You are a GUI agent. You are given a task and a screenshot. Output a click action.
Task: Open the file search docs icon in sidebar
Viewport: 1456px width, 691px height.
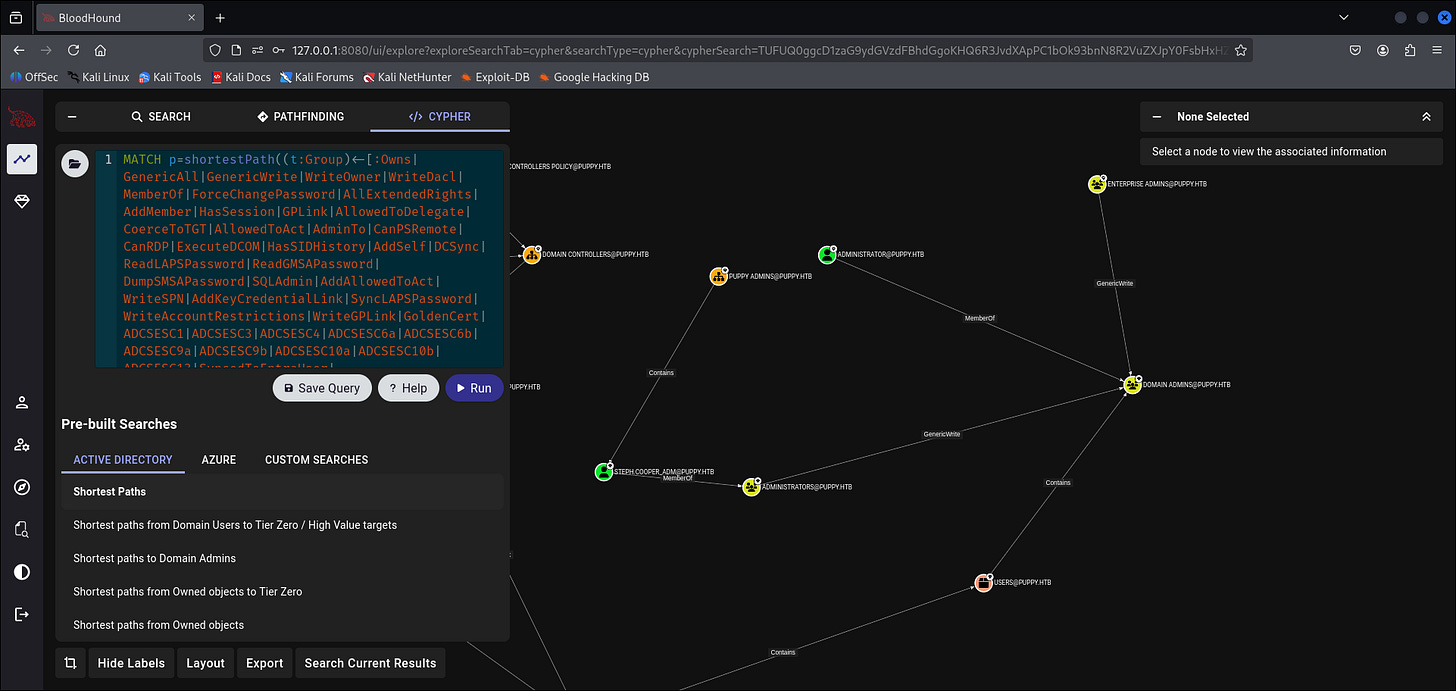click(x=22, y=529)
